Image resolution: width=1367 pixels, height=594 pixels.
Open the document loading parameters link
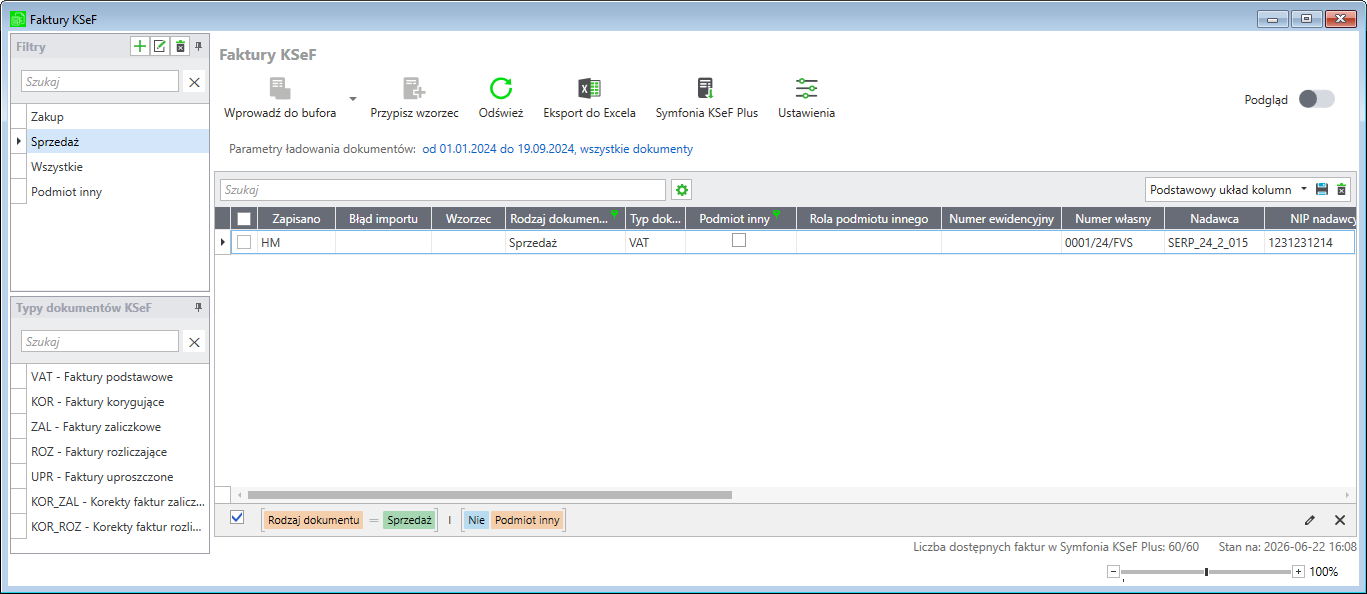[558, 149]
